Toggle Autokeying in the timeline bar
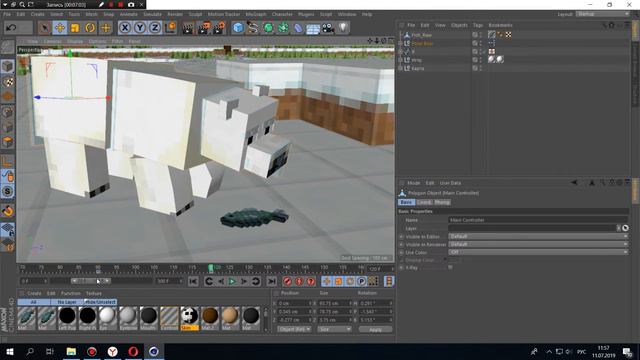 (299, 281)
